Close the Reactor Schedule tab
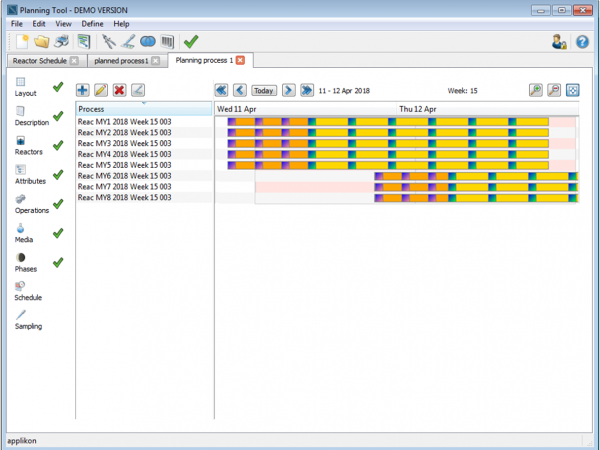The height and width of the screenshot is (450, 600). (x=74, y=61)
